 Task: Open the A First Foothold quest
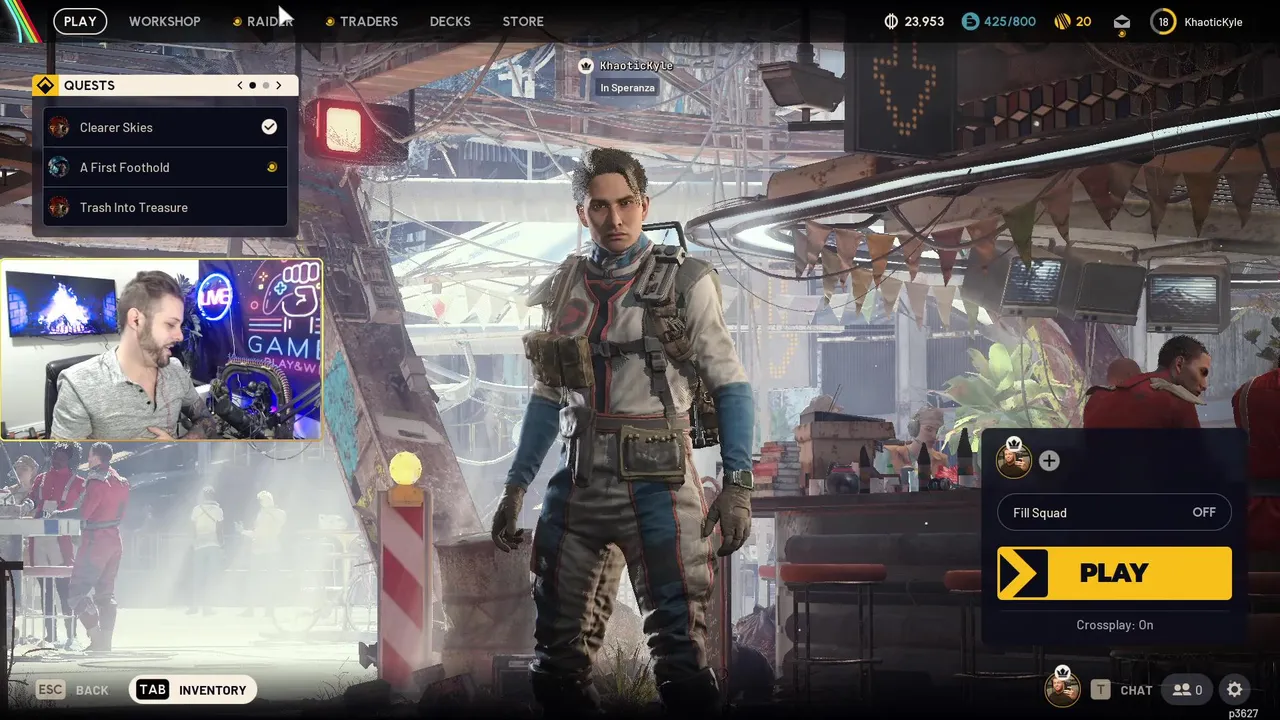[165, 167]
